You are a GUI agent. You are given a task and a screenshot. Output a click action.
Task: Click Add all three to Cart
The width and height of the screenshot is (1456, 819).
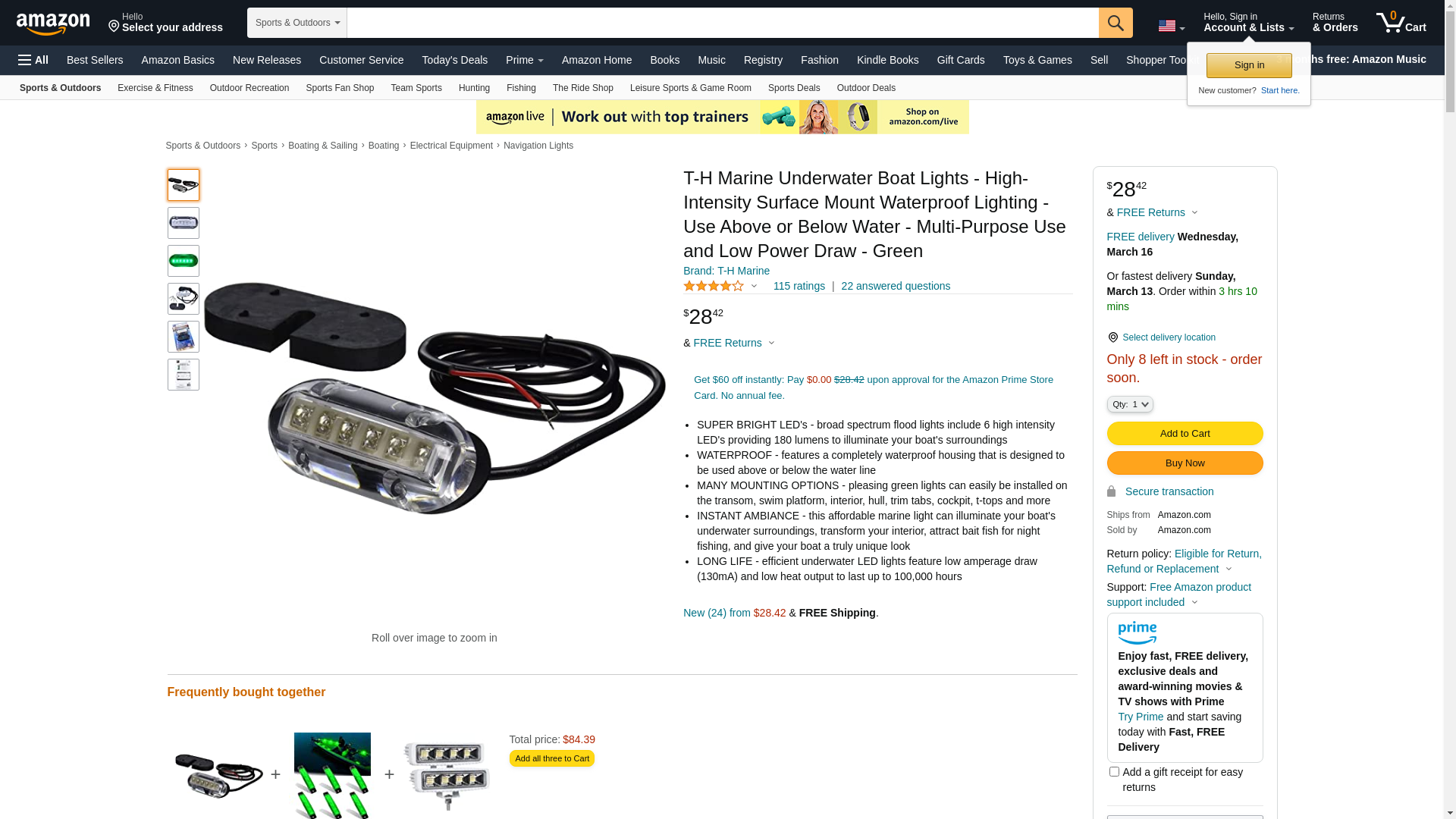[x=552, y=758]
